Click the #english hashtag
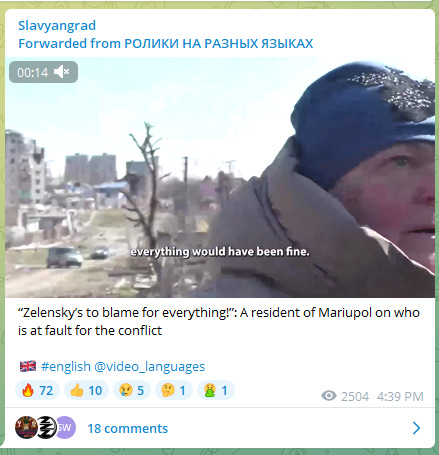This screenshot has height=455, width=439. pos(66,366)
